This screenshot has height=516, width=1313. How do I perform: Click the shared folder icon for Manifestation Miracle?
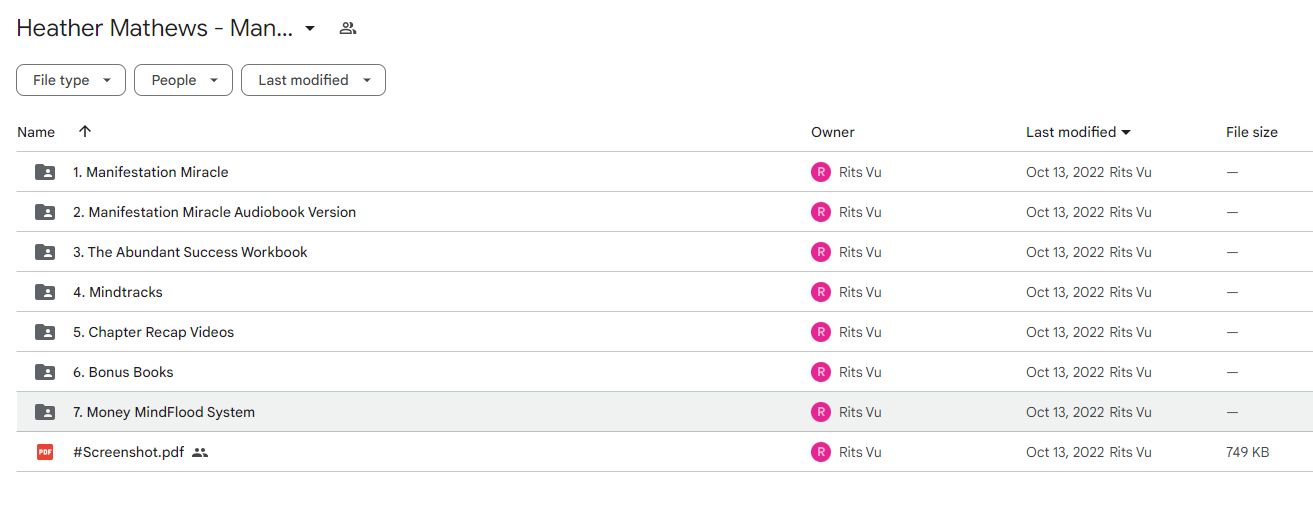tap(45, 172)
